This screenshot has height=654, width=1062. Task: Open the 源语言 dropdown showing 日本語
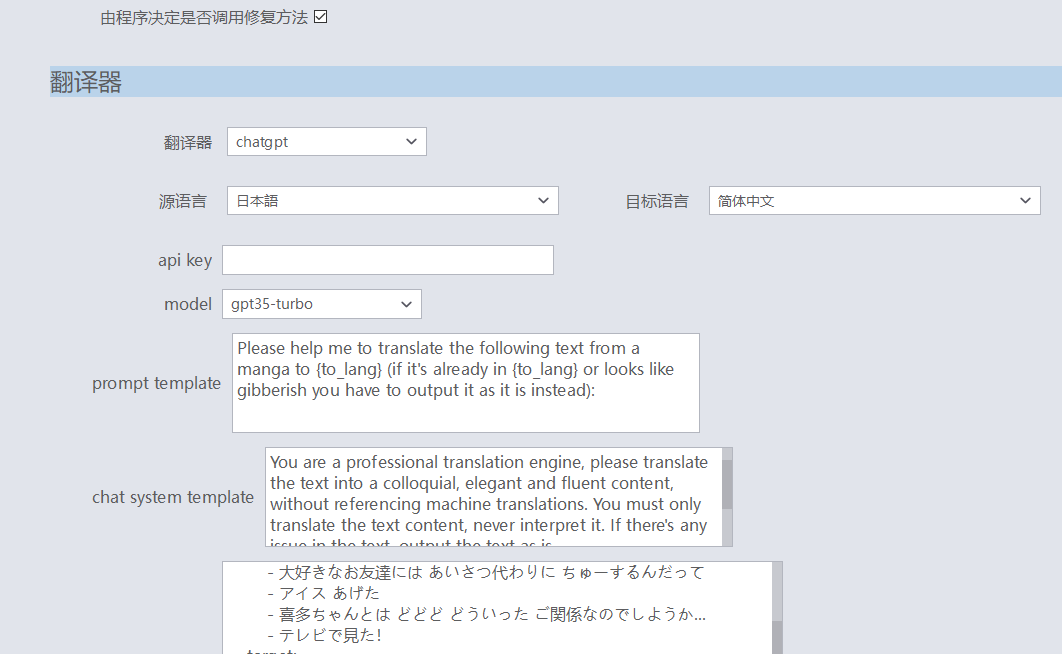click(x=392, y=200)
